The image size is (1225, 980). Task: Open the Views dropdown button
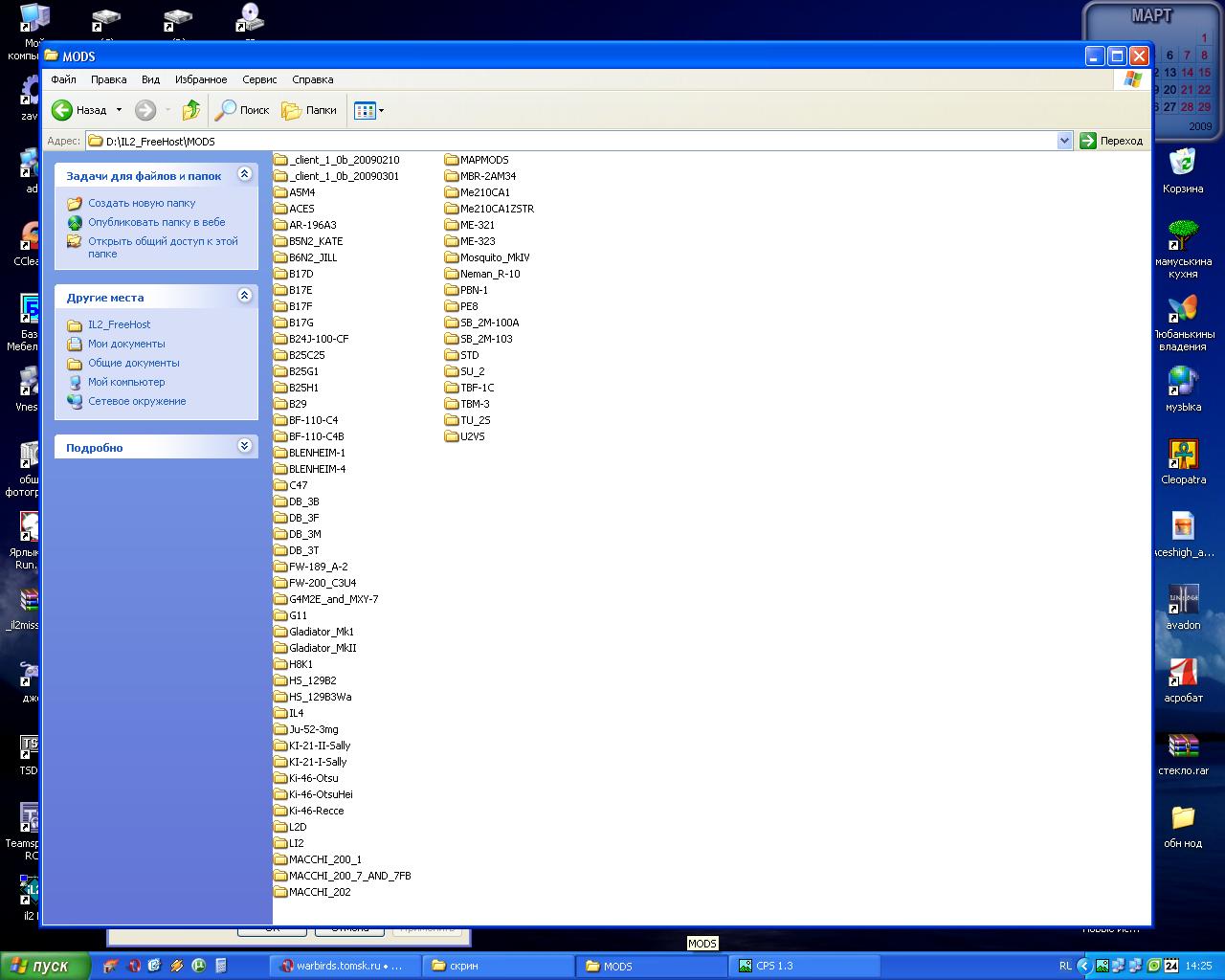pyautogui.click(x=368, y=110)
